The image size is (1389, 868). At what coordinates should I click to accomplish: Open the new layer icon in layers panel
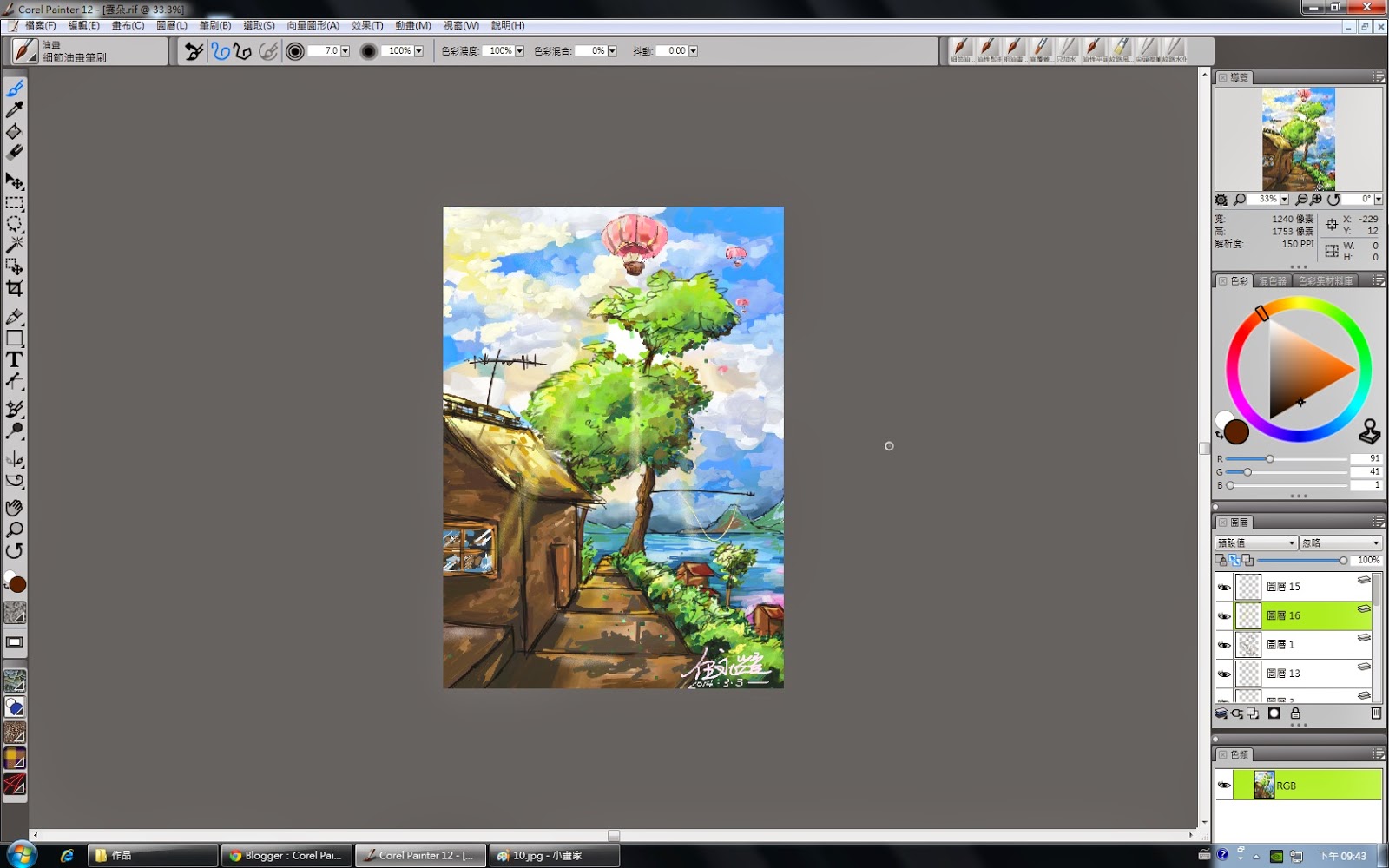1221,713
